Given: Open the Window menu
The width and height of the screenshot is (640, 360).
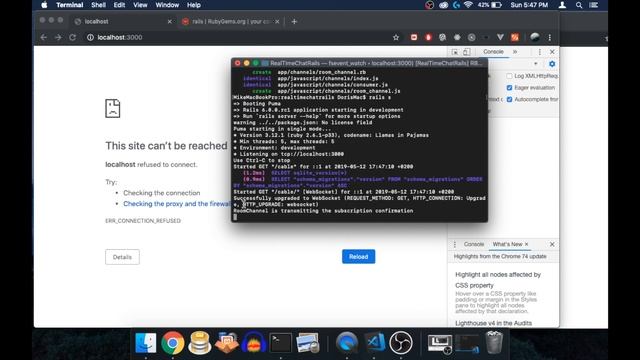Looking at the screenshot, I should point(167,5).
